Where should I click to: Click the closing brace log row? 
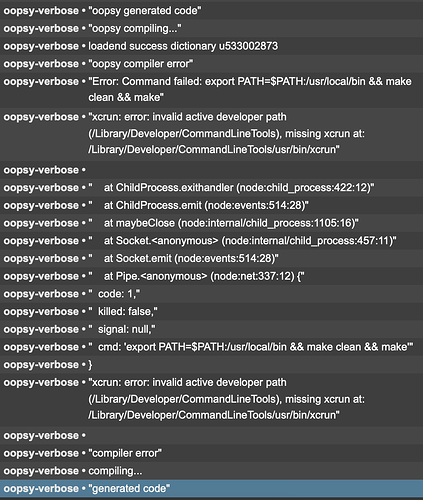pyautogui.click(x=211, y=364)
